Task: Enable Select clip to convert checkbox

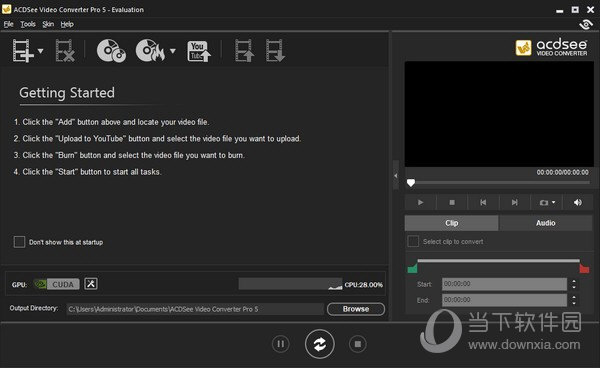Action: [x=413, y=241]
